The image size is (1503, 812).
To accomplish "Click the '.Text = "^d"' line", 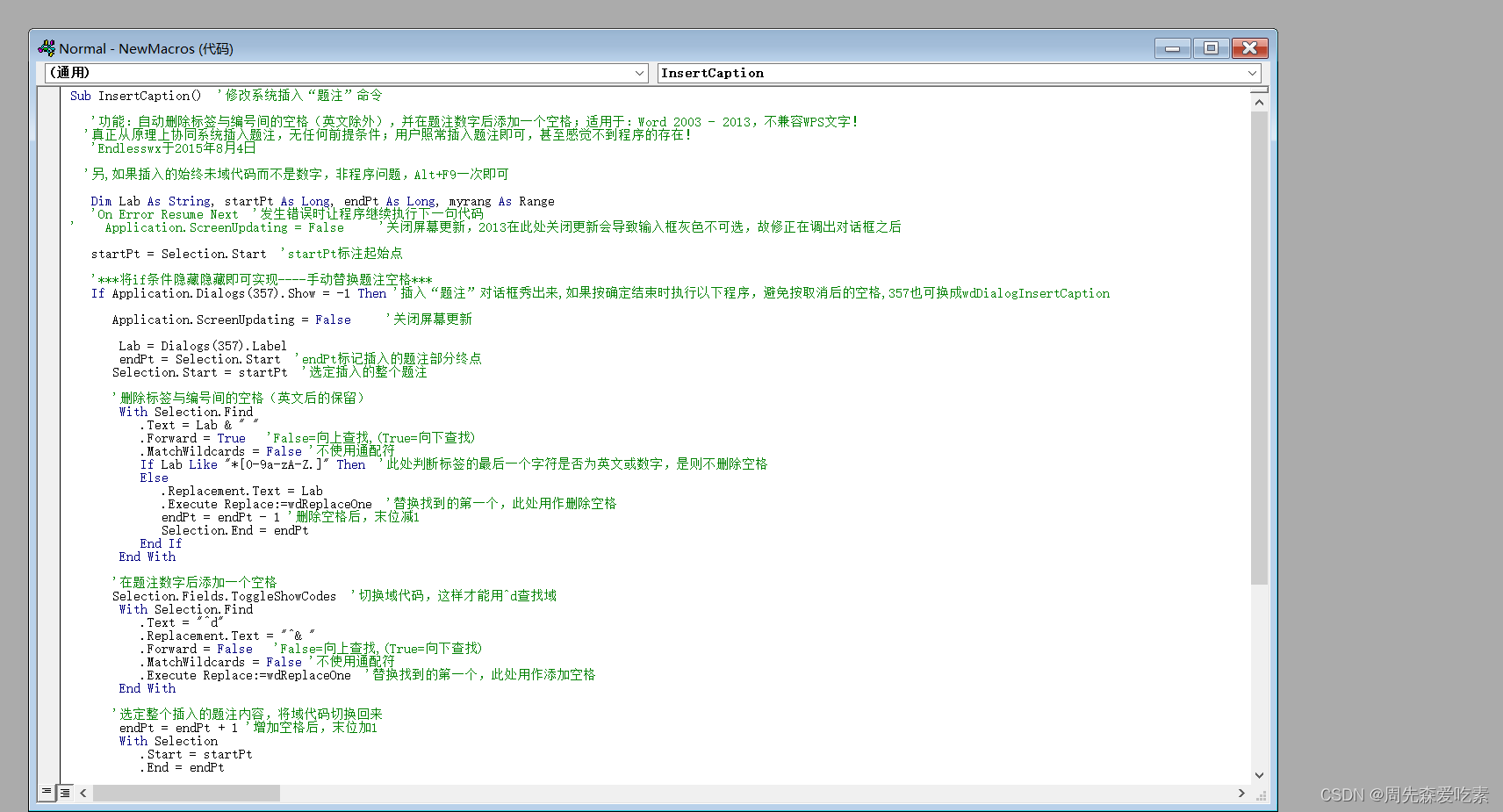I will (x=182, y=622).
